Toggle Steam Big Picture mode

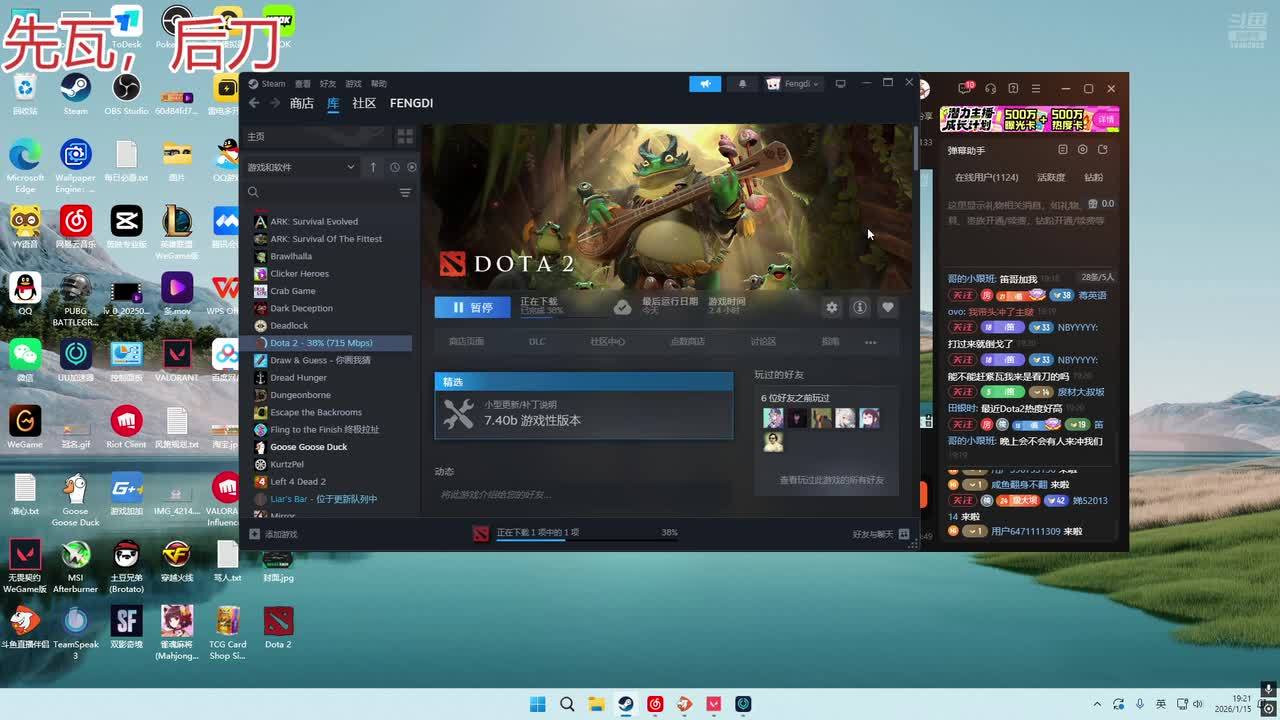840,84
